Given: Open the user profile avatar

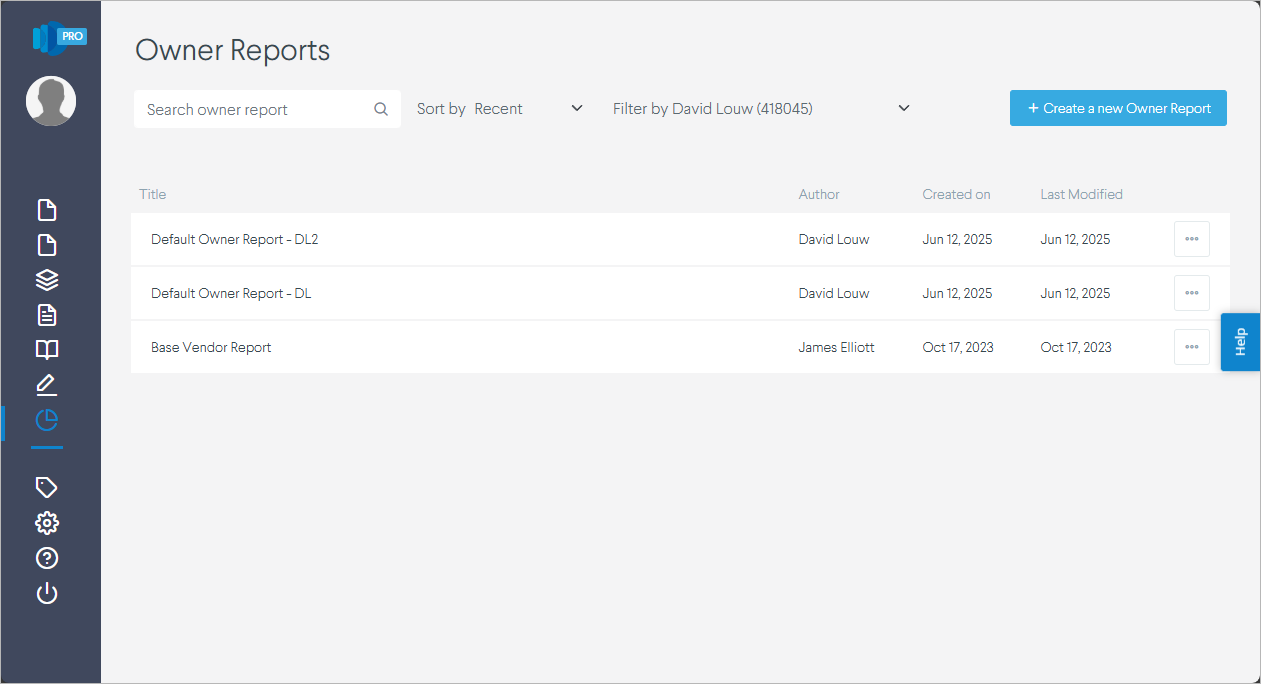Looking at the screenshot, I should coord(51,101).
